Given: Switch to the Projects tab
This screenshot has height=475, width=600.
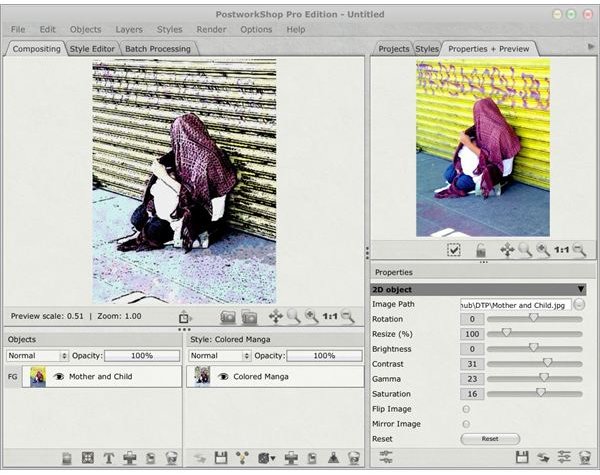Looking at the screenshot, I should click(x=393, y=49).
